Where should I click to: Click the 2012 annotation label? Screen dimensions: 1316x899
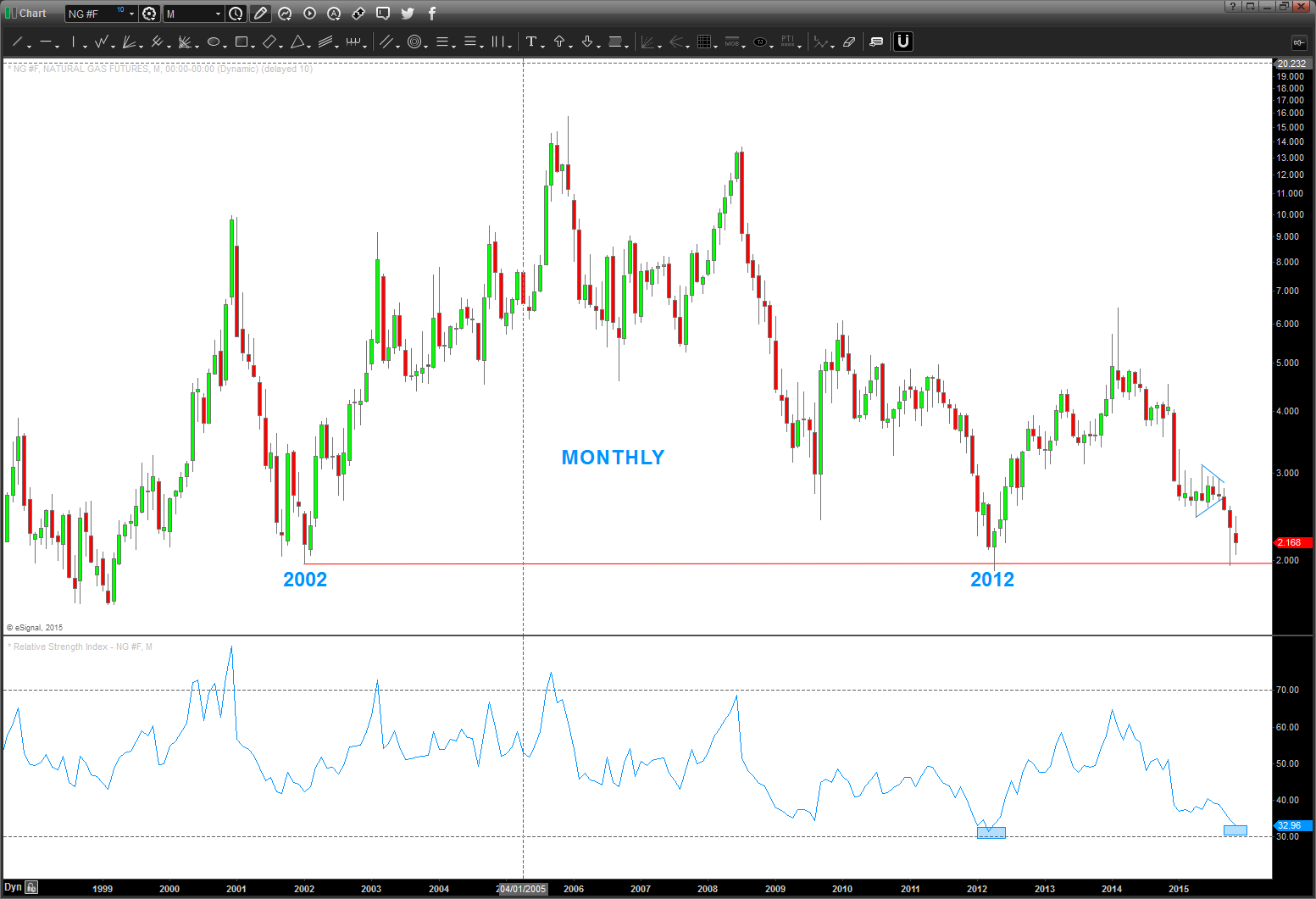tap(991, 580)
